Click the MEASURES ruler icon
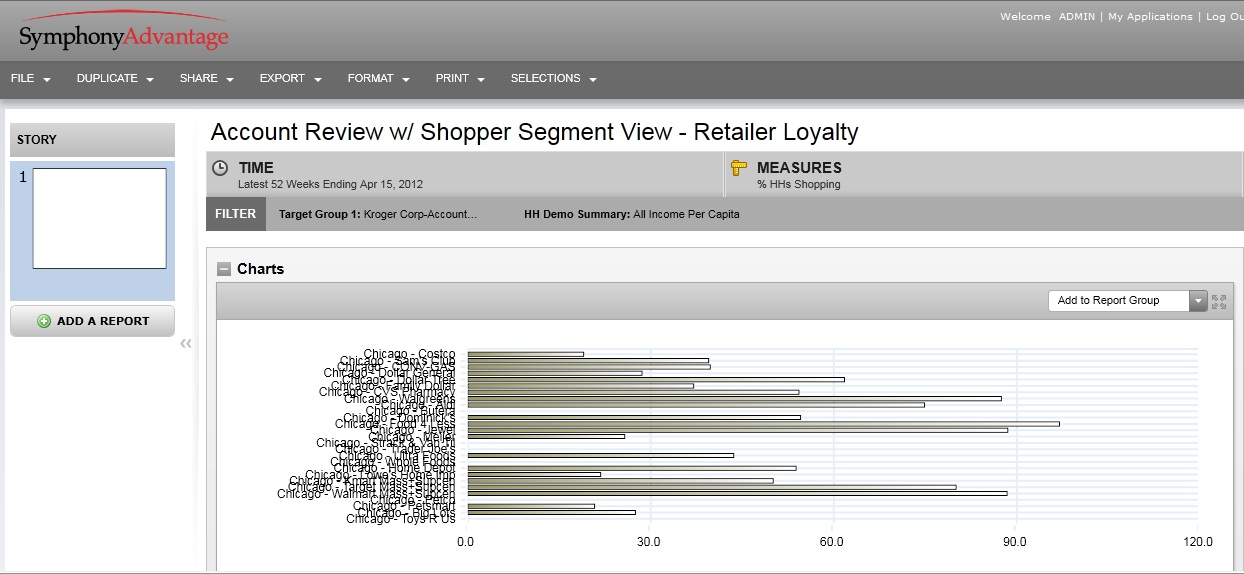This screenshot has height=574, width=1244. click(x=739, y=168)
